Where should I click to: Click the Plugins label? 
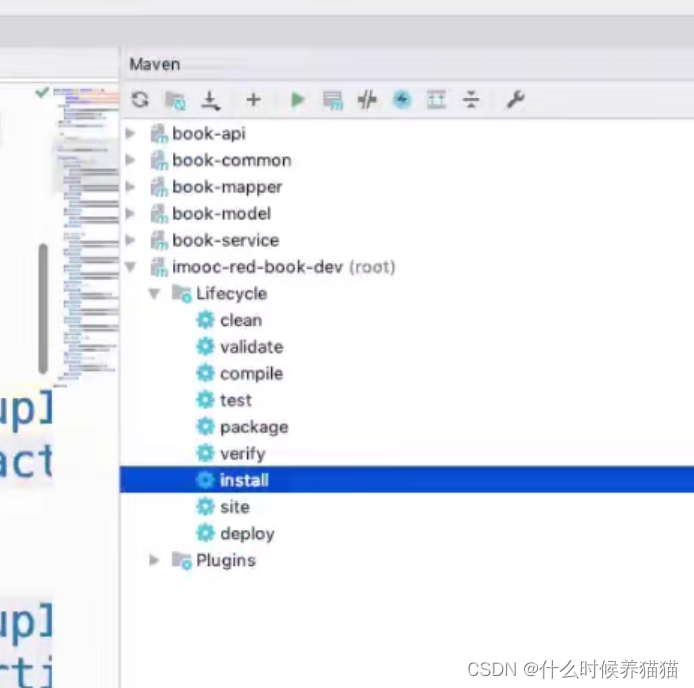226,560
